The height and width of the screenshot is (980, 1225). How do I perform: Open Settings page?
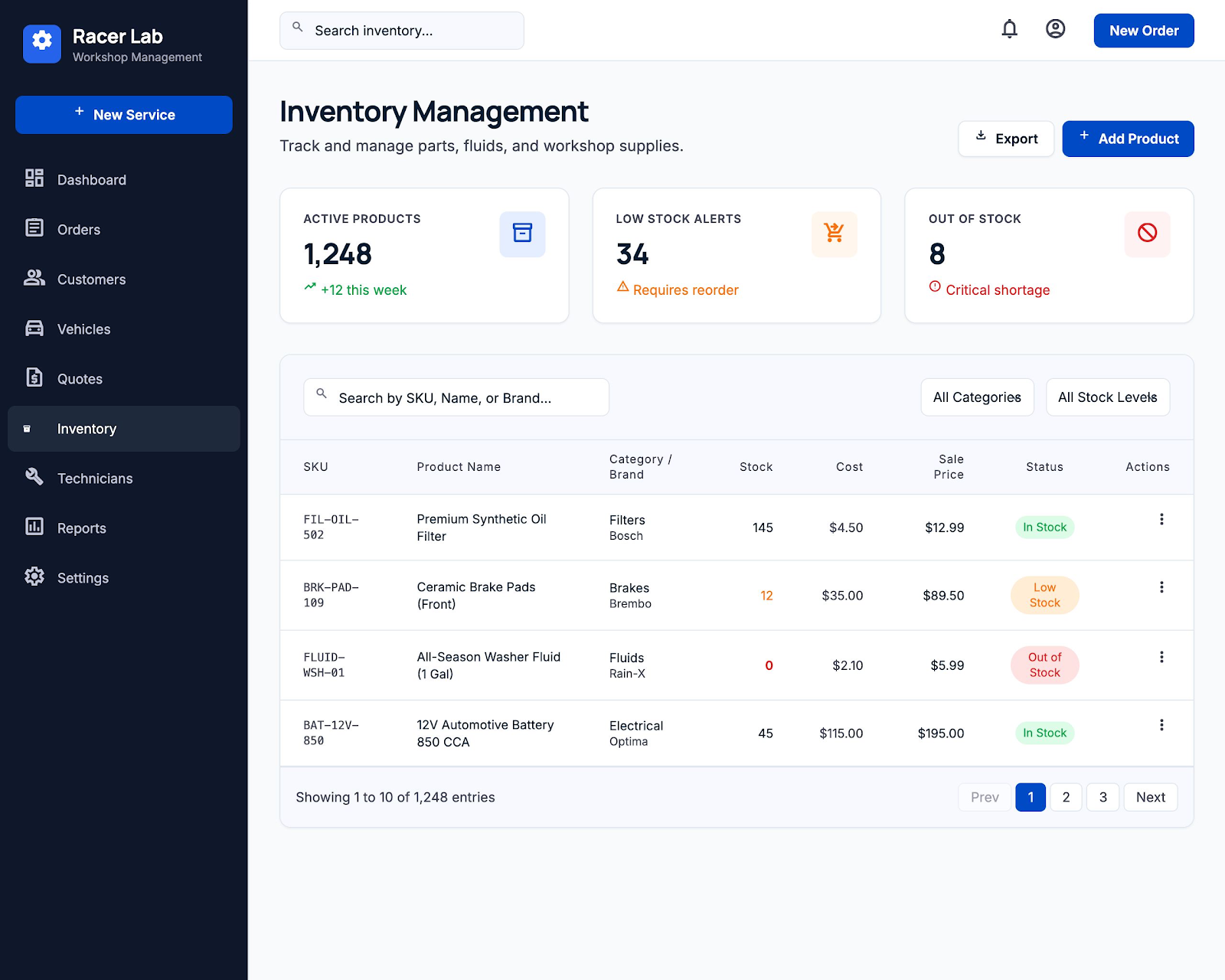(124, 578)
